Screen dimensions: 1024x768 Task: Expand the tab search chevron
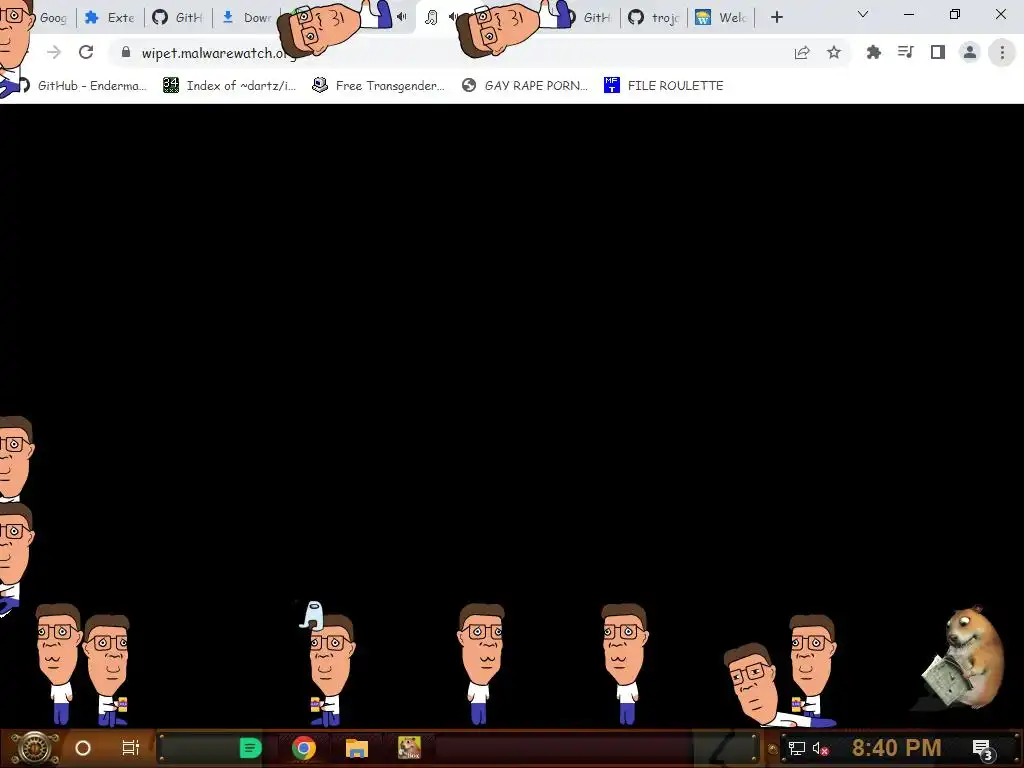coord(863,14)
